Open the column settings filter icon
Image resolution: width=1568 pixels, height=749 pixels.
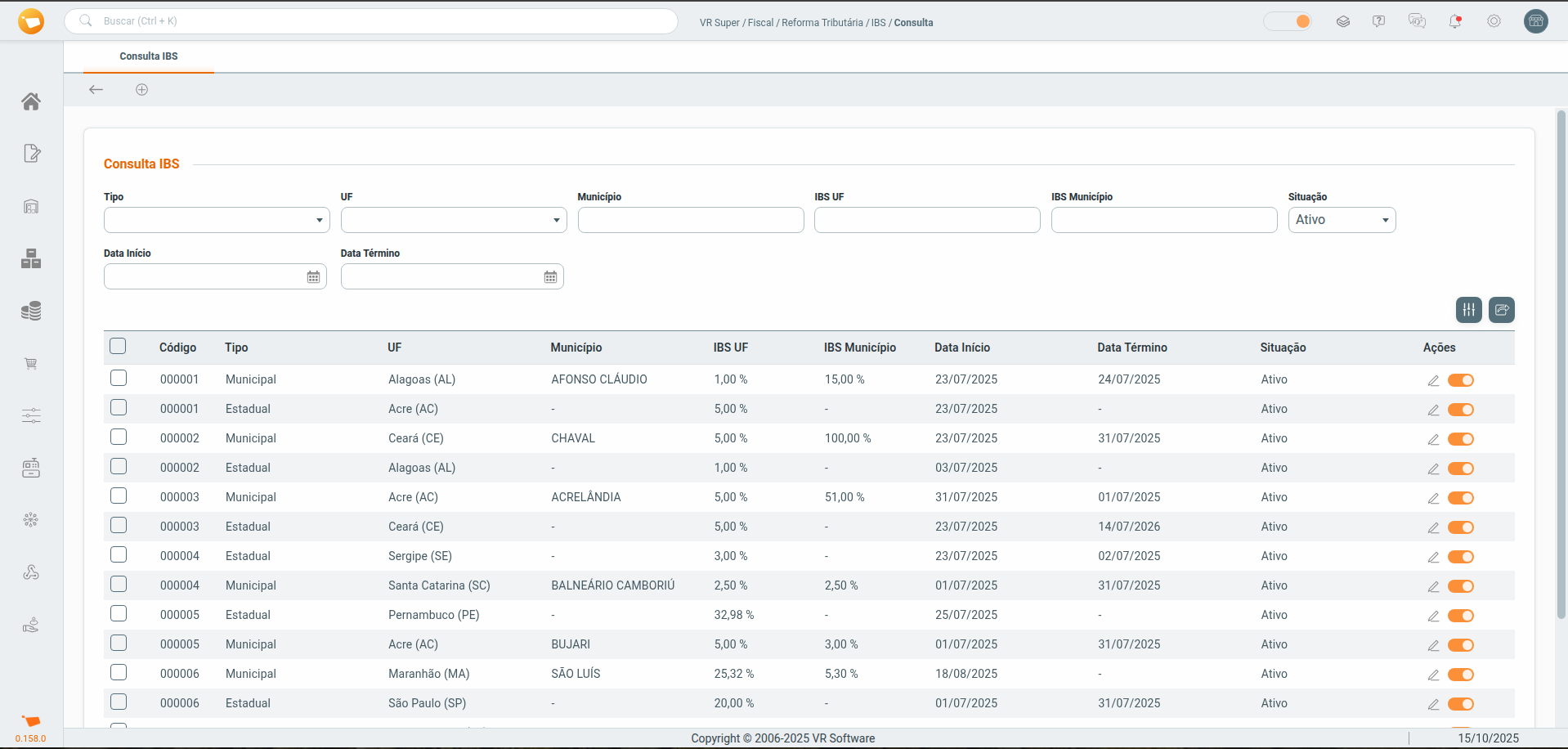[1468, 310]
